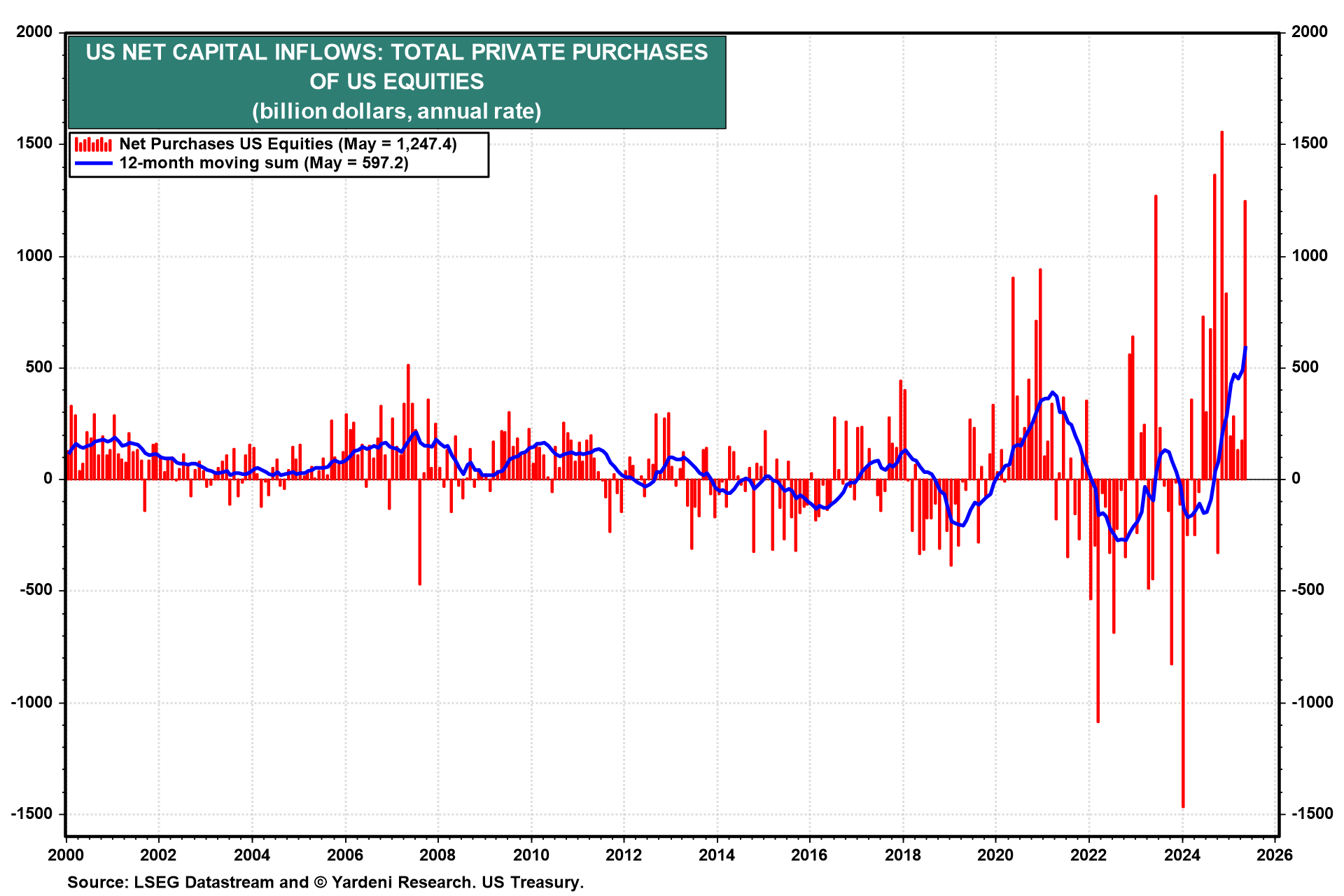Click the 2000 label on the x-axis
Viewport: 1344px width, 896px height.
click(x=66, y=855)
